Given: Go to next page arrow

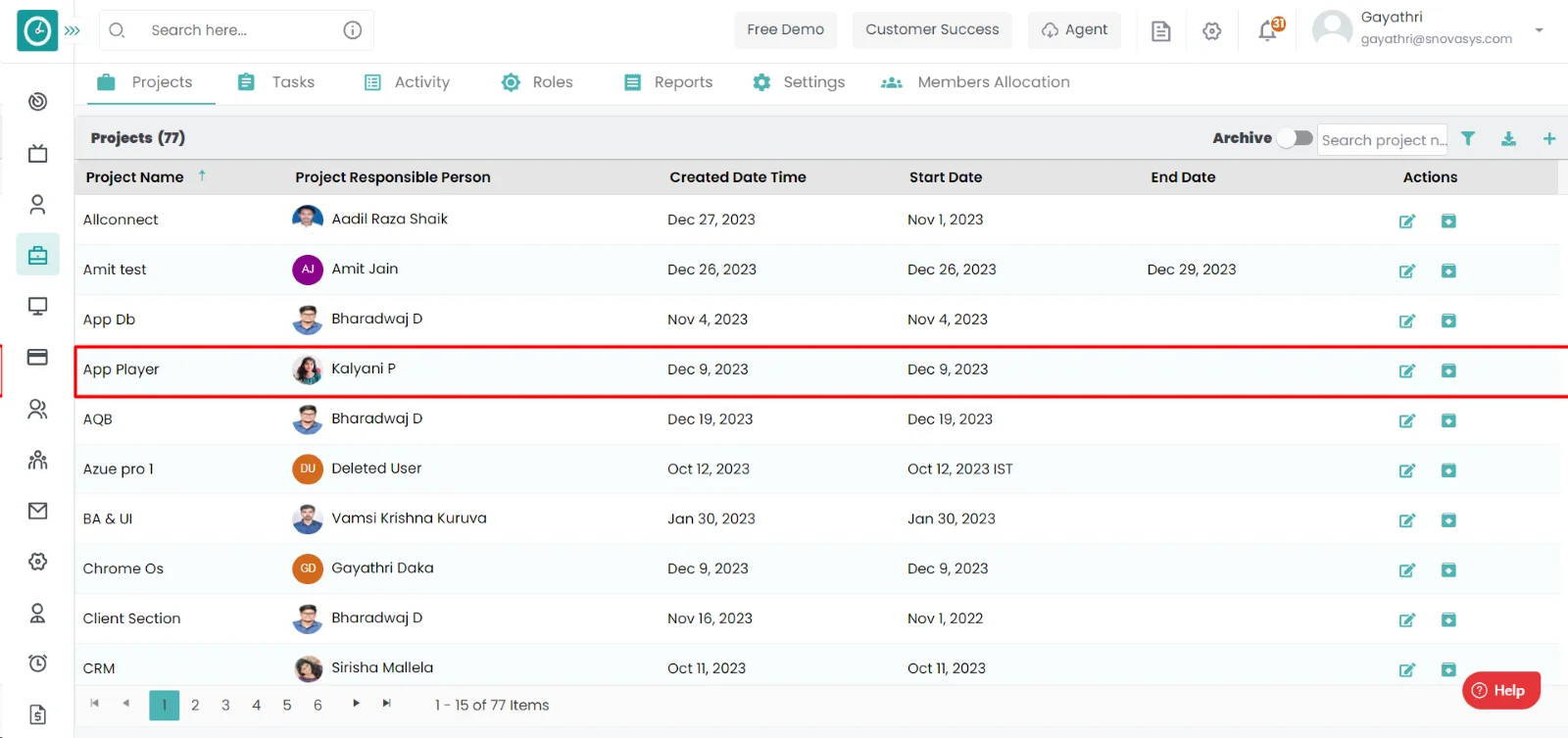Looking at the screenshot, I should [x=356, y=704].
